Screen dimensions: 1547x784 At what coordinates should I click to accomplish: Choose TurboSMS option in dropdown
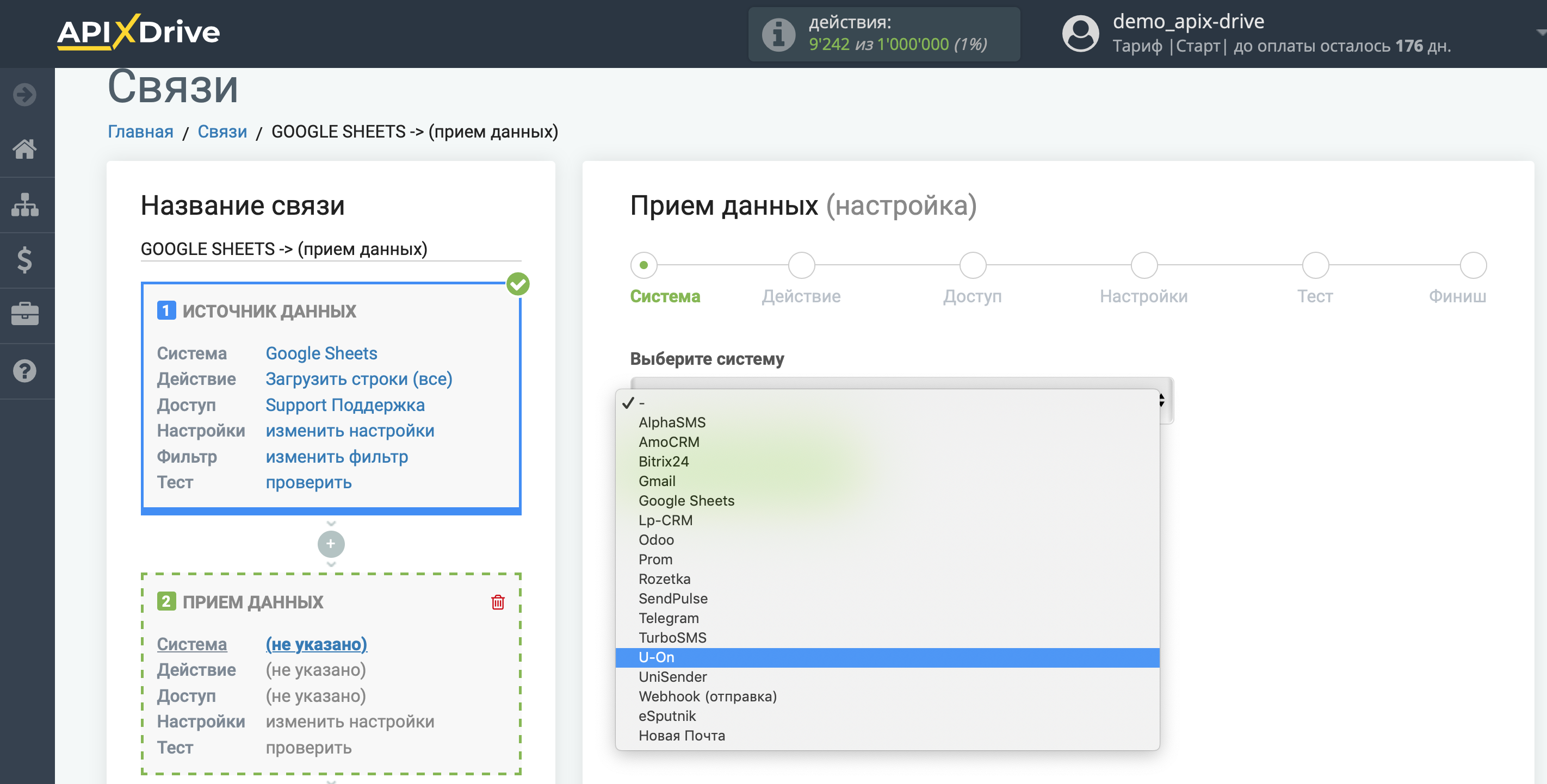coord(887,638)
